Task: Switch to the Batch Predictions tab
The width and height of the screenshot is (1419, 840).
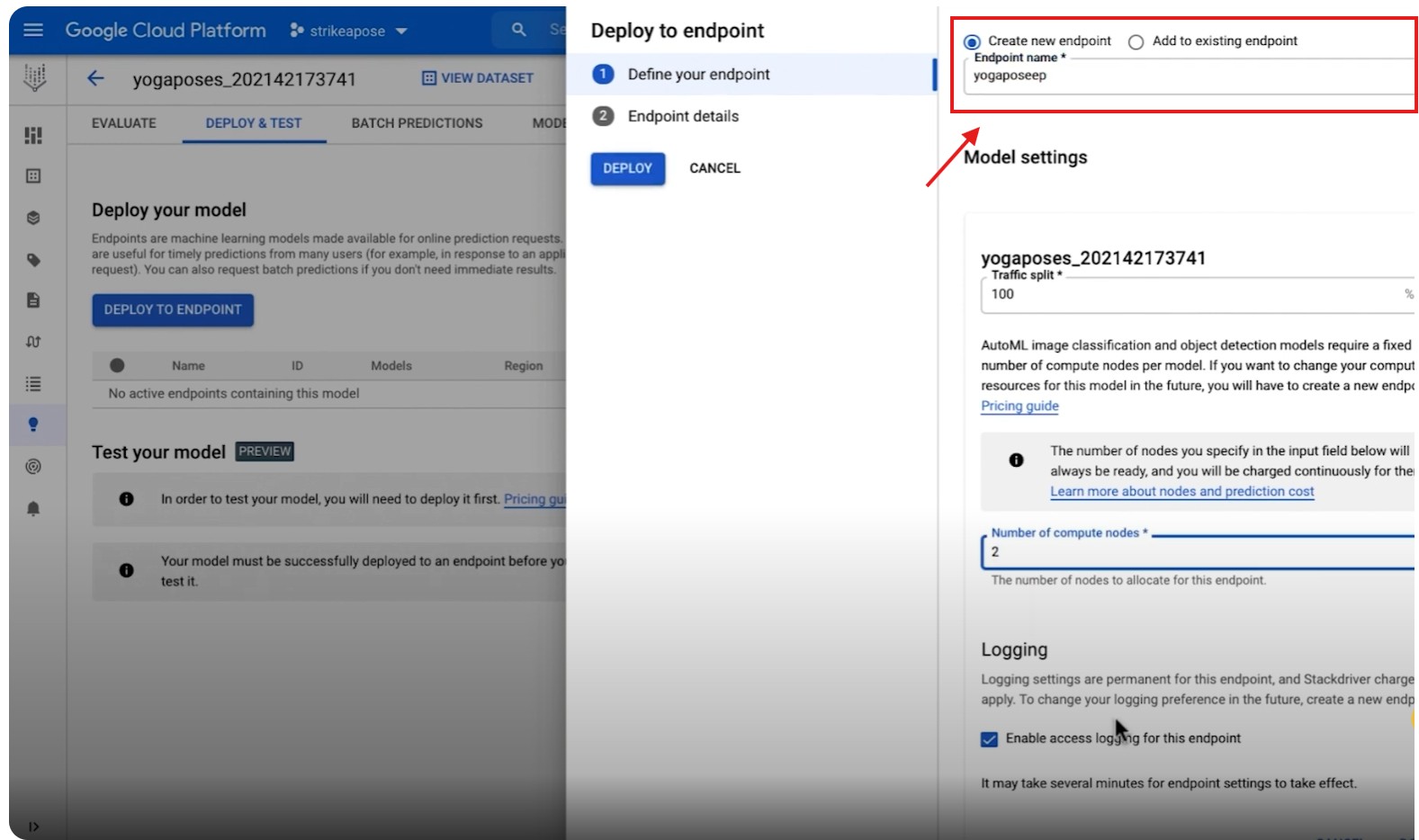Action: [x=417, y=123]
